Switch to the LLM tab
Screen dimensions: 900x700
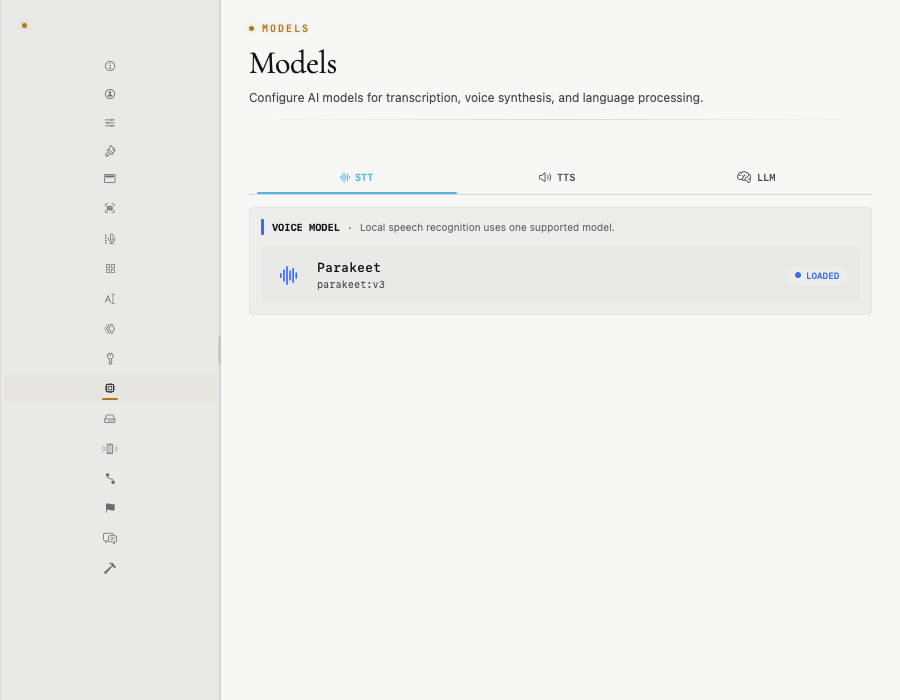tap(756, 178)
